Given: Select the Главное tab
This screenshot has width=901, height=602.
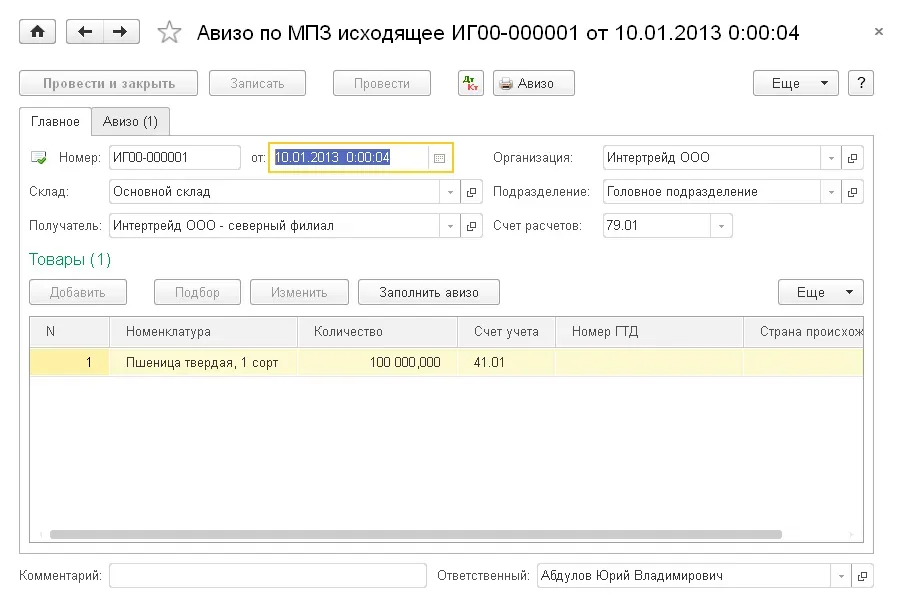Looking at the screenshot, I should pos(55,122).
